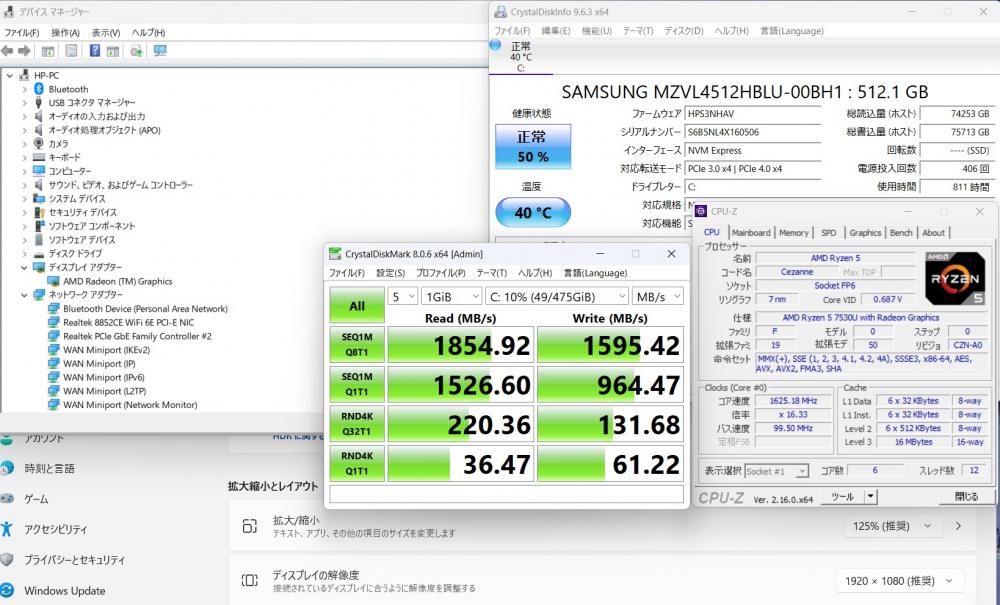Viewport: 1000px width, 605px height.
Task: Click the update driver software toolbar icon
Action: tap(136, 51)
